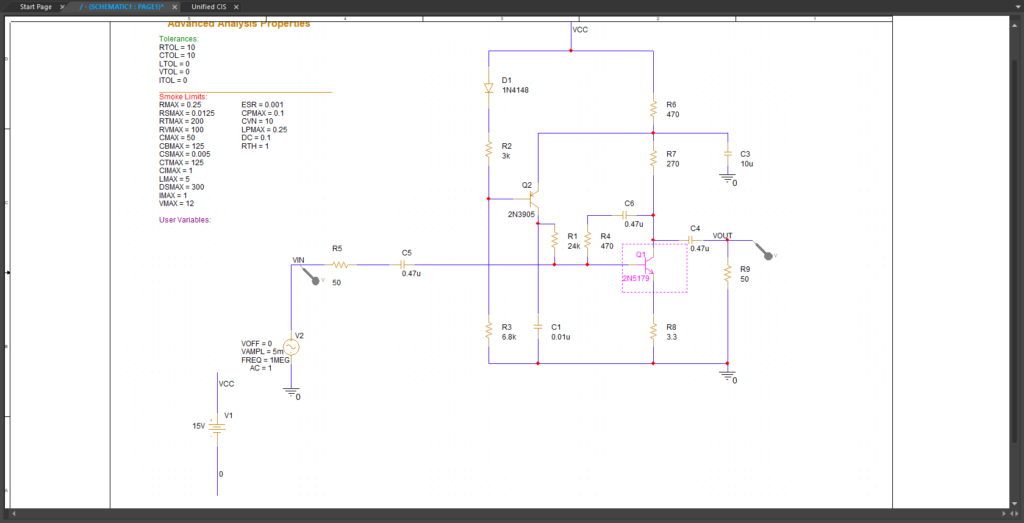Screen dimensions: 1024x523
Task: Select the ground symbol under C3
Action: pos(727,177)
